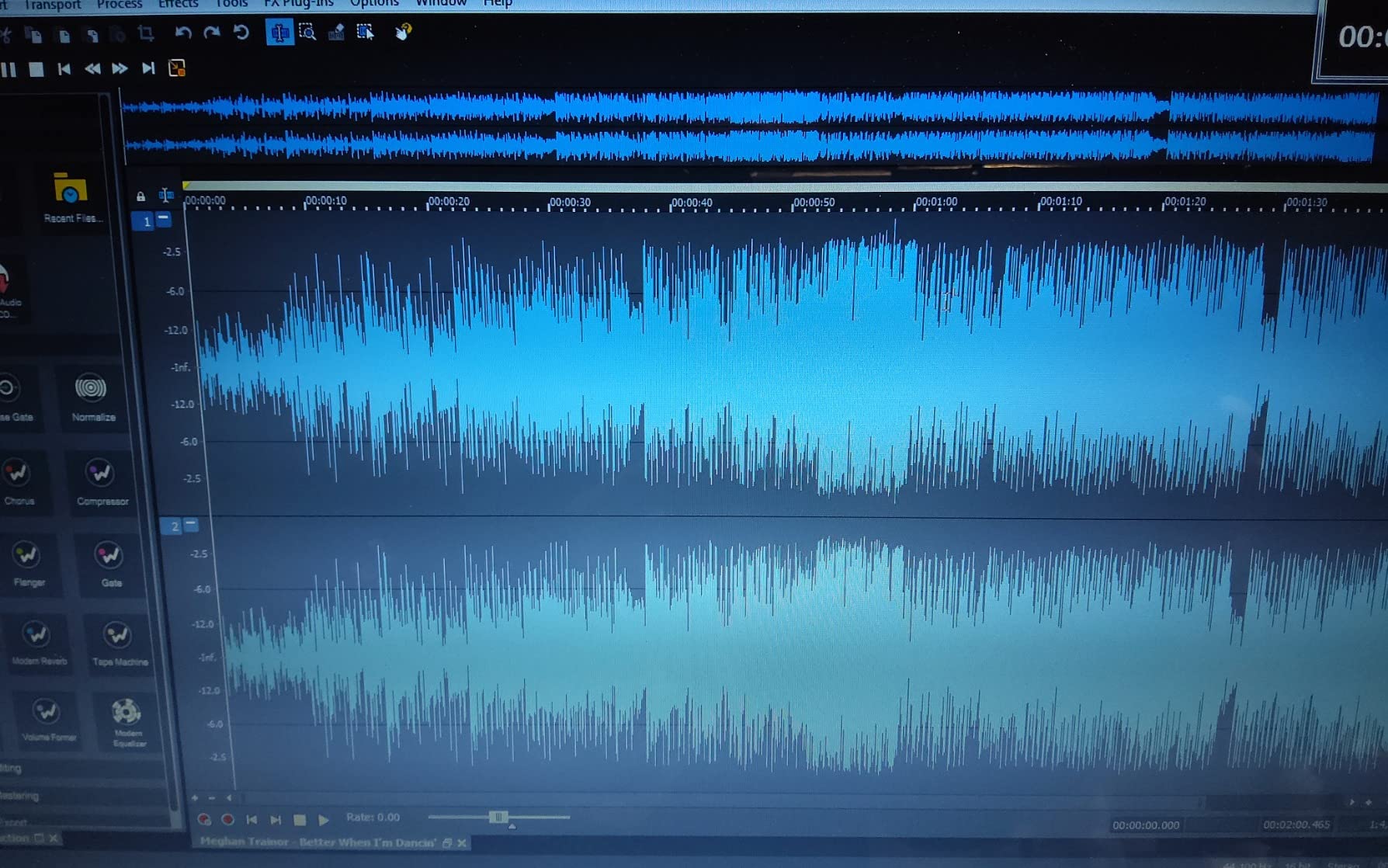
Task: Click Stop in the data window transport
Action: click(300, 819)
